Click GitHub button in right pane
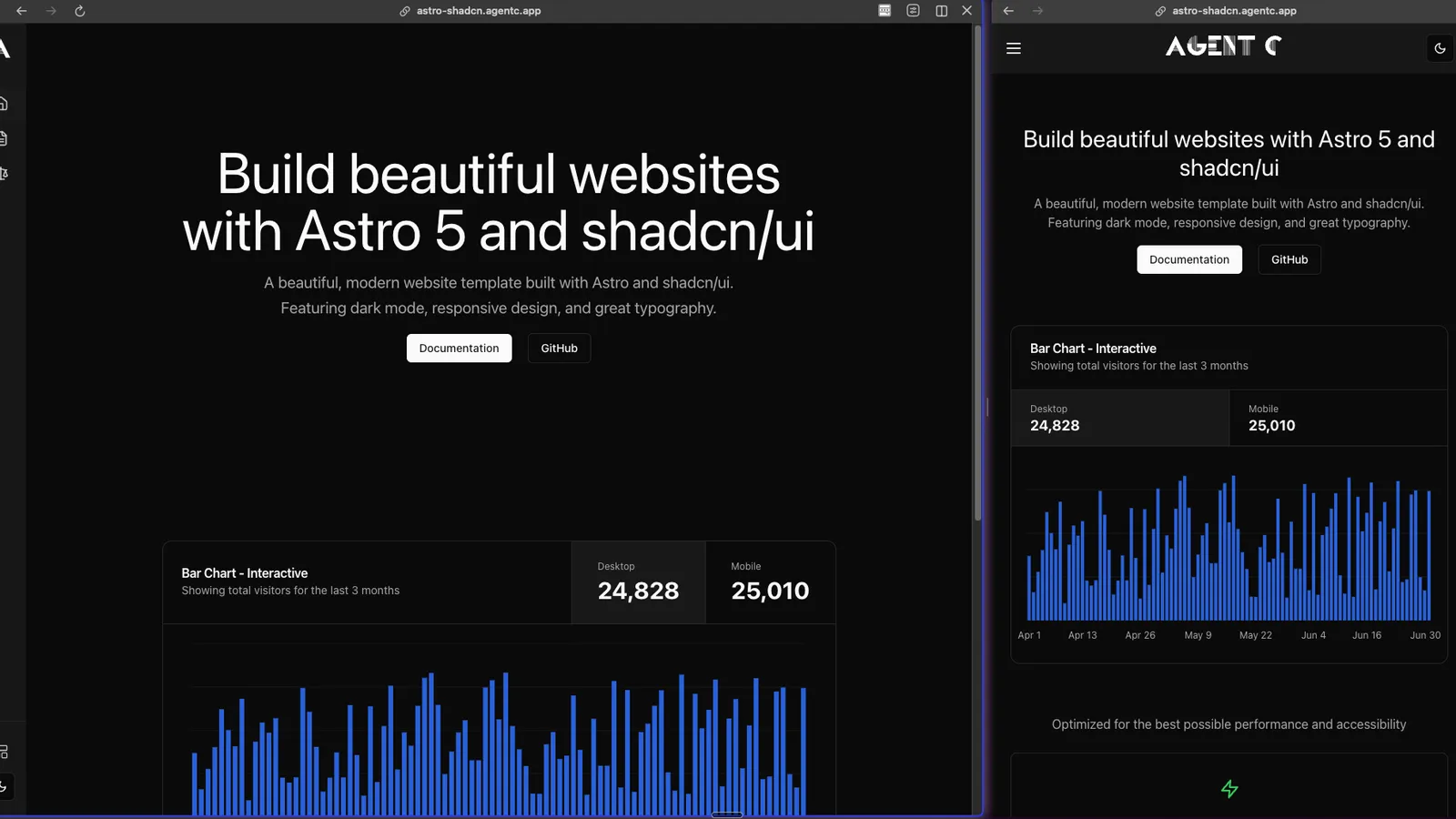This screenshot has width=1456, height=819. coord(1289,259)
